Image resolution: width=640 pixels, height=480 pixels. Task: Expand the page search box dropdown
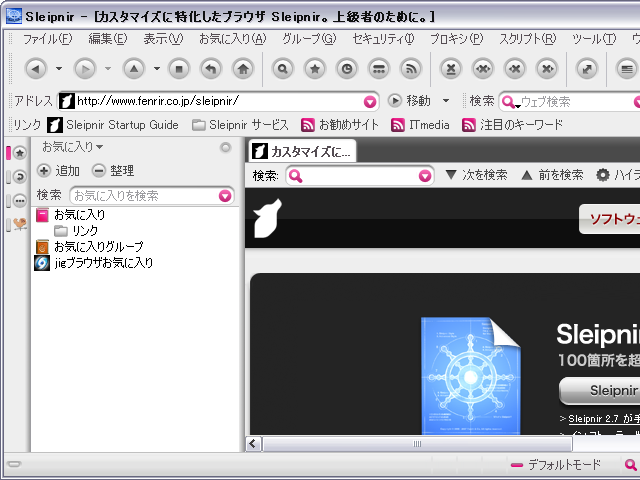425,176
